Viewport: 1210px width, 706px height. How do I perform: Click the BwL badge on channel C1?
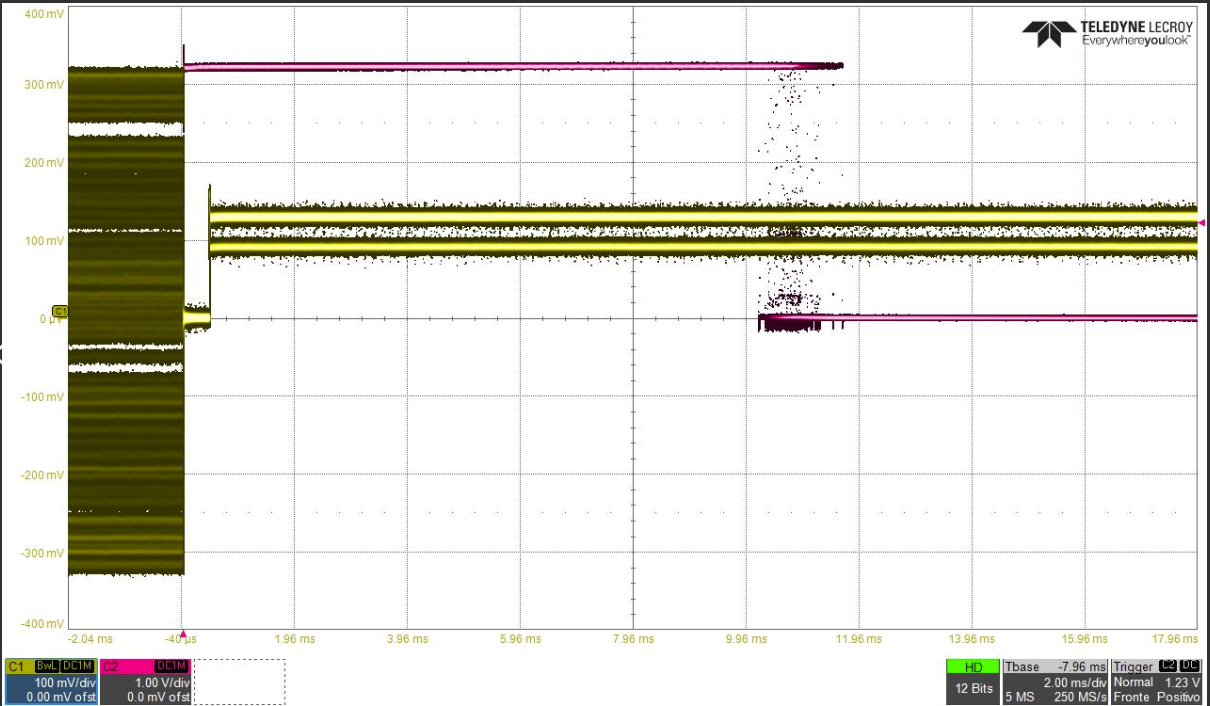[47, 666]
